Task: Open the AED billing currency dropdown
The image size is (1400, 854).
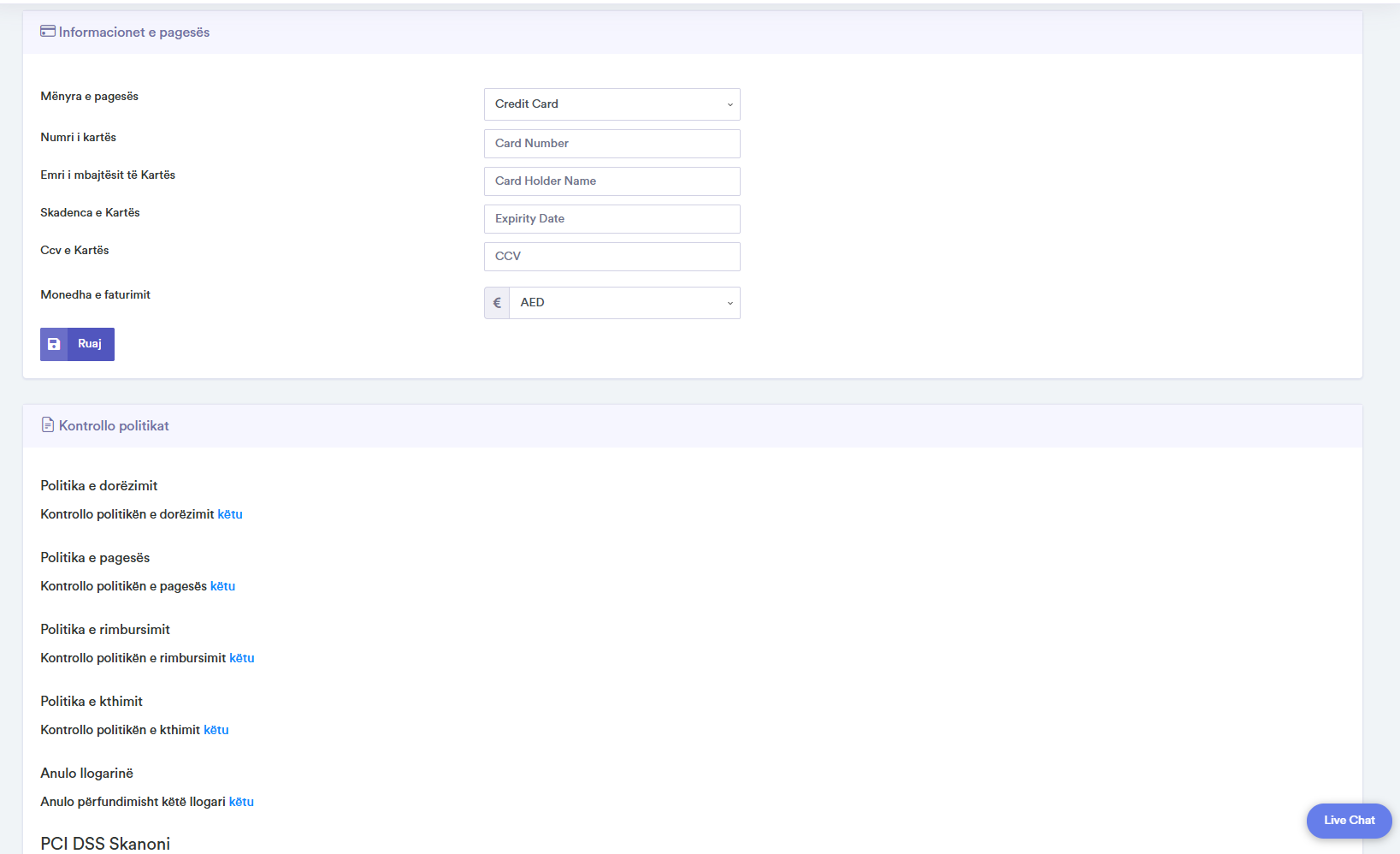Action: pyautogui.click(x=625, y=303)
